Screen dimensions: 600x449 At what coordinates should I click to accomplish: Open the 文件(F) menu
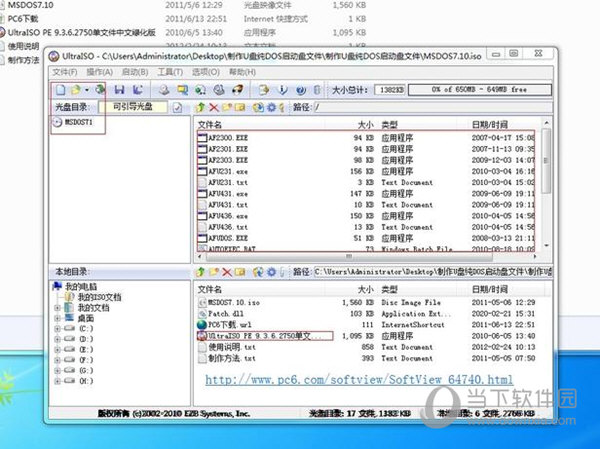pos(65,72)
